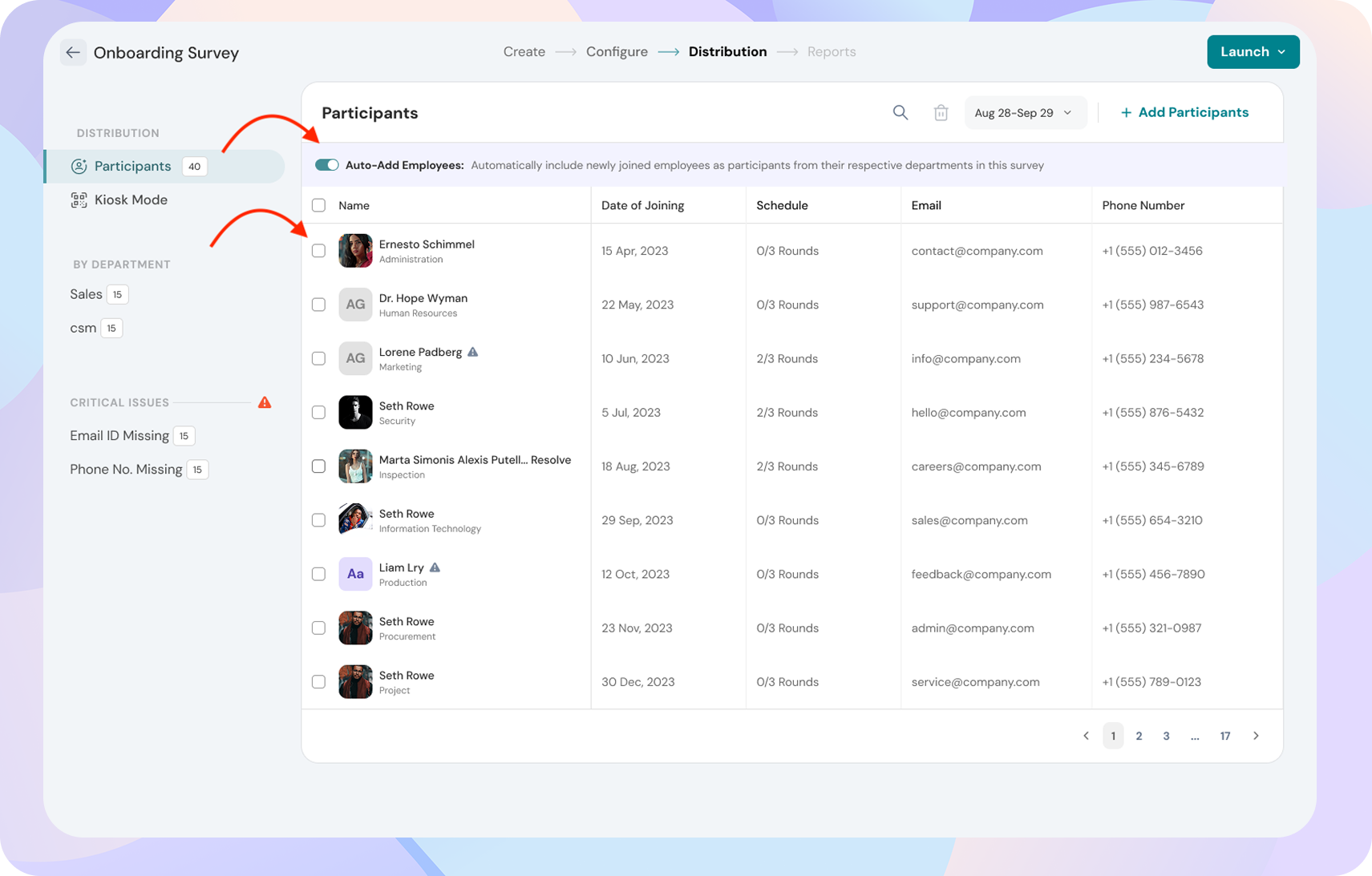Open the participants search icon
This screenshot has width=1372, height=876.
click(901, 113)
